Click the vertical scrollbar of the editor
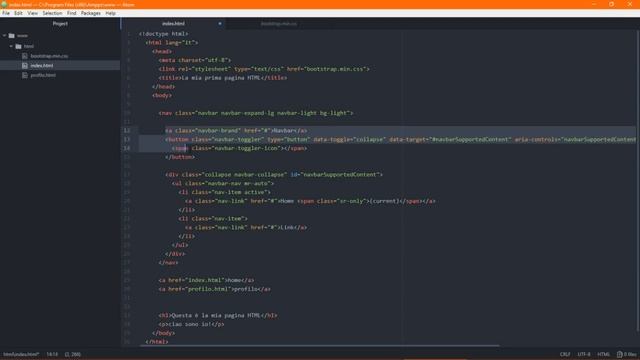 point(638,180)
